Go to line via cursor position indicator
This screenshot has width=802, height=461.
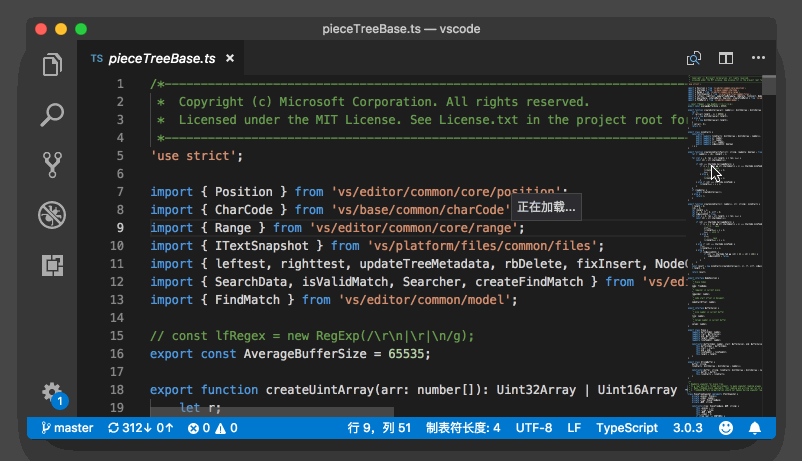pos(379,428)
